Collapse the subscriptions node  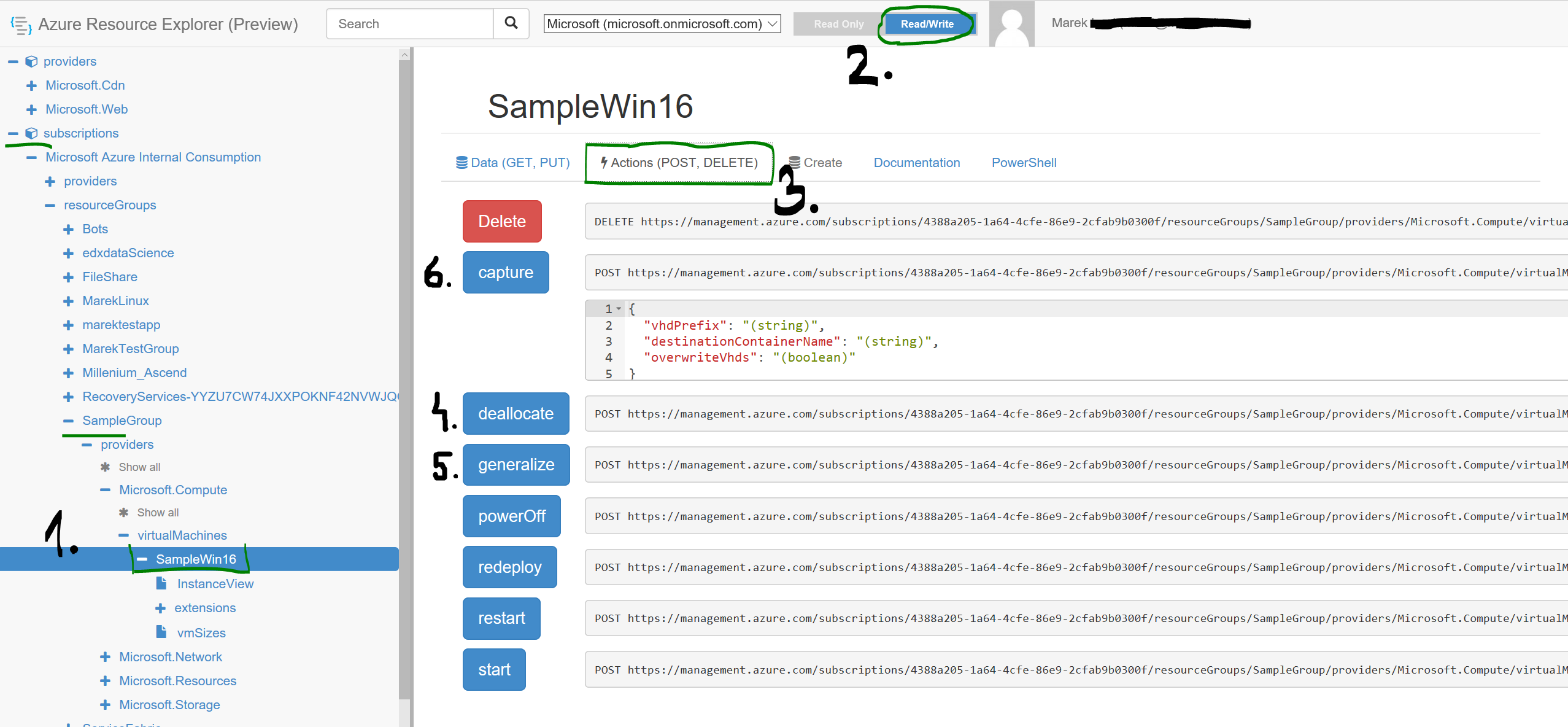pyautogui.click(x=13, y=133)
